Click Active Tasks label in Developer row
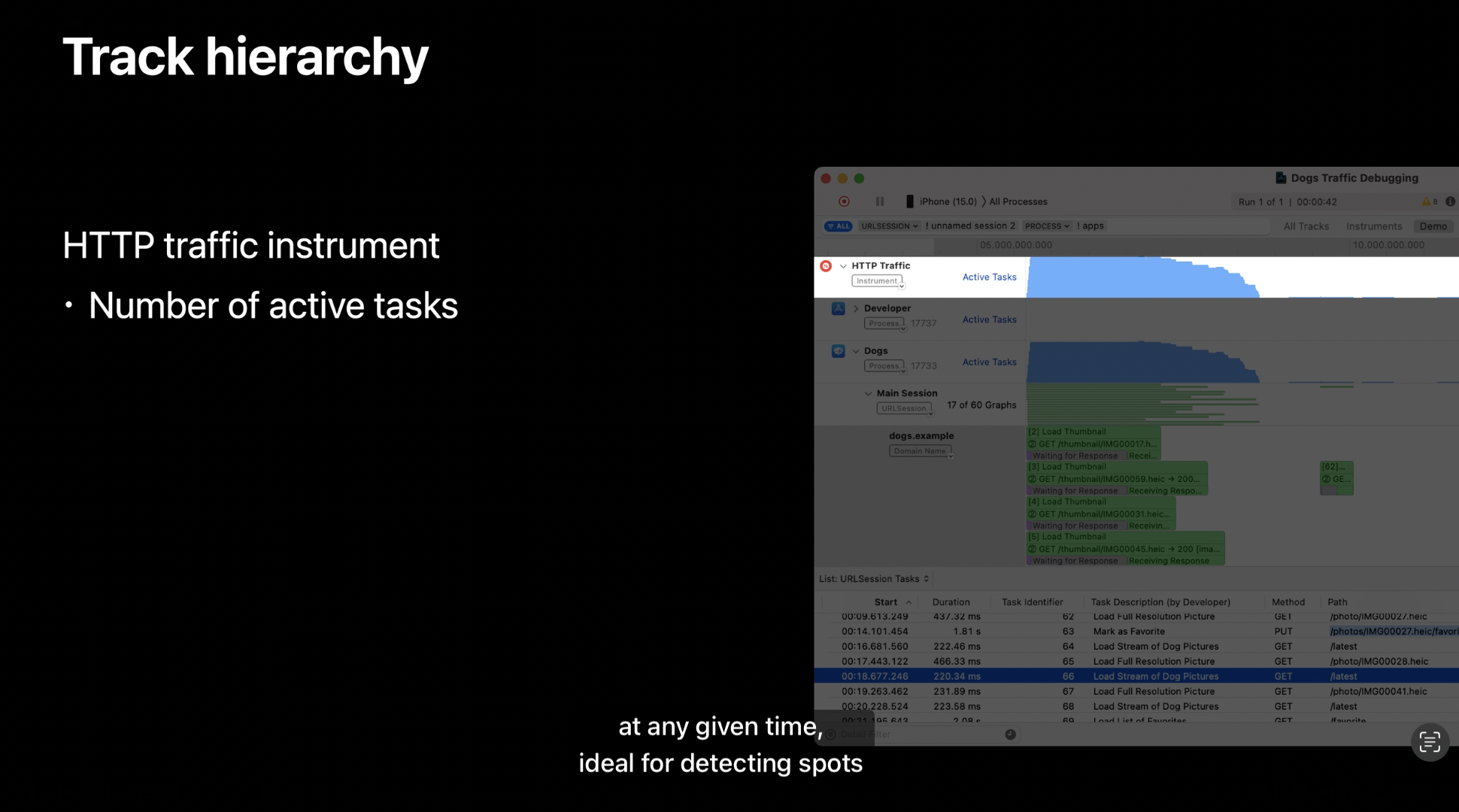The width and height of the screenshot is (1459, 812). (x=989, y=320)
